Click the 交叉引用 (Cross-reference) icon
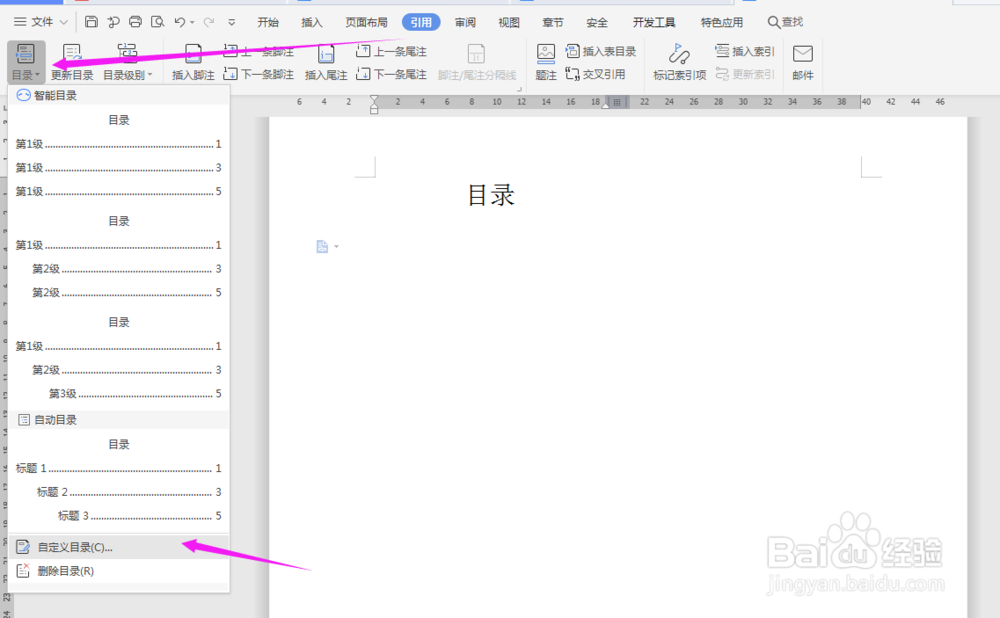 tap(597, 73)
